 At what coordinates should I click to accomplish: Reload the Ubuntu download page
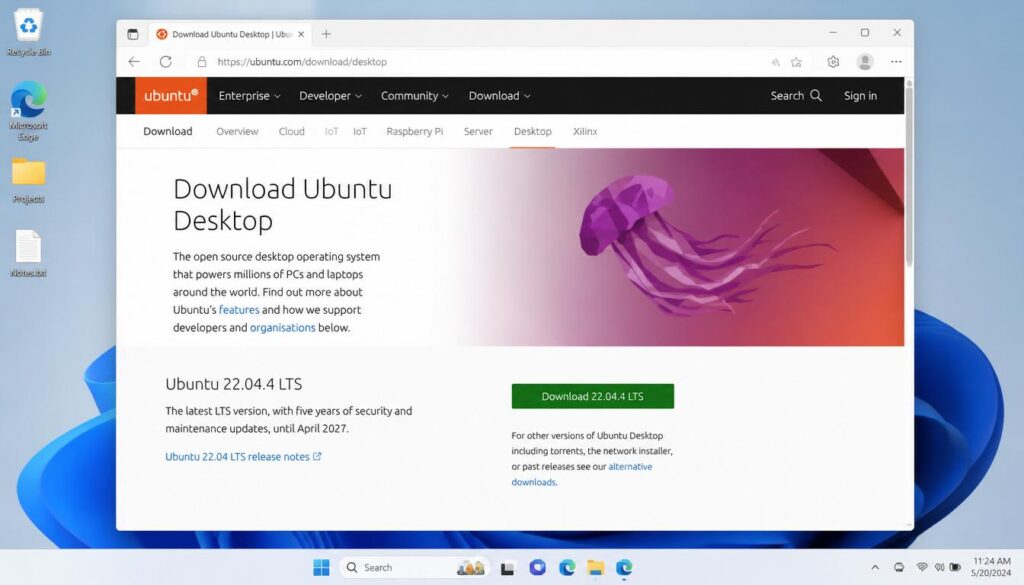[166, 61]
